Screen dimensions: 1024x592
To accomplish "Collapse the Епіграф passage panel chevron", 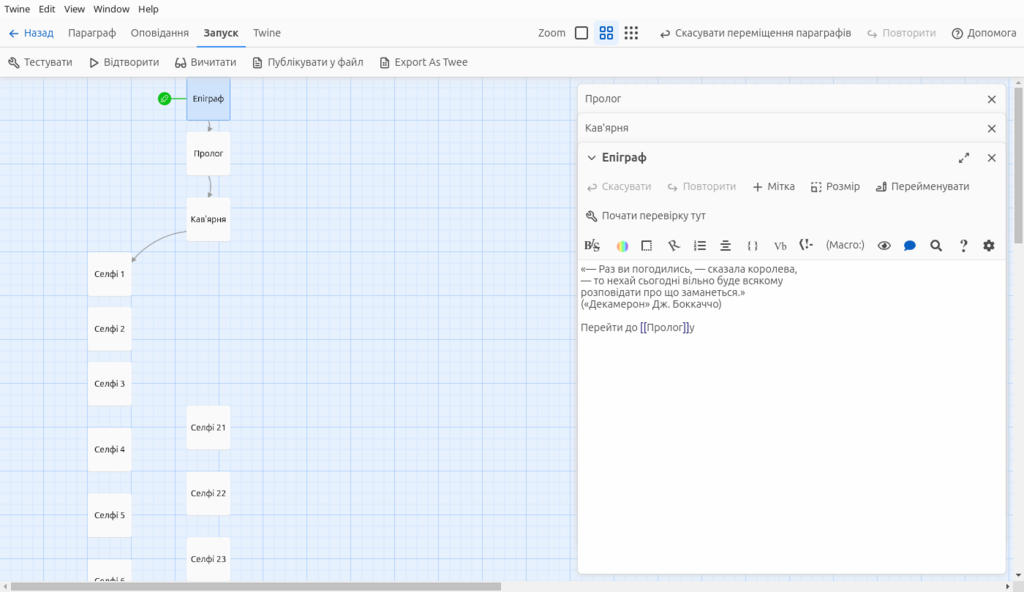I will click(x=591, y=157).
